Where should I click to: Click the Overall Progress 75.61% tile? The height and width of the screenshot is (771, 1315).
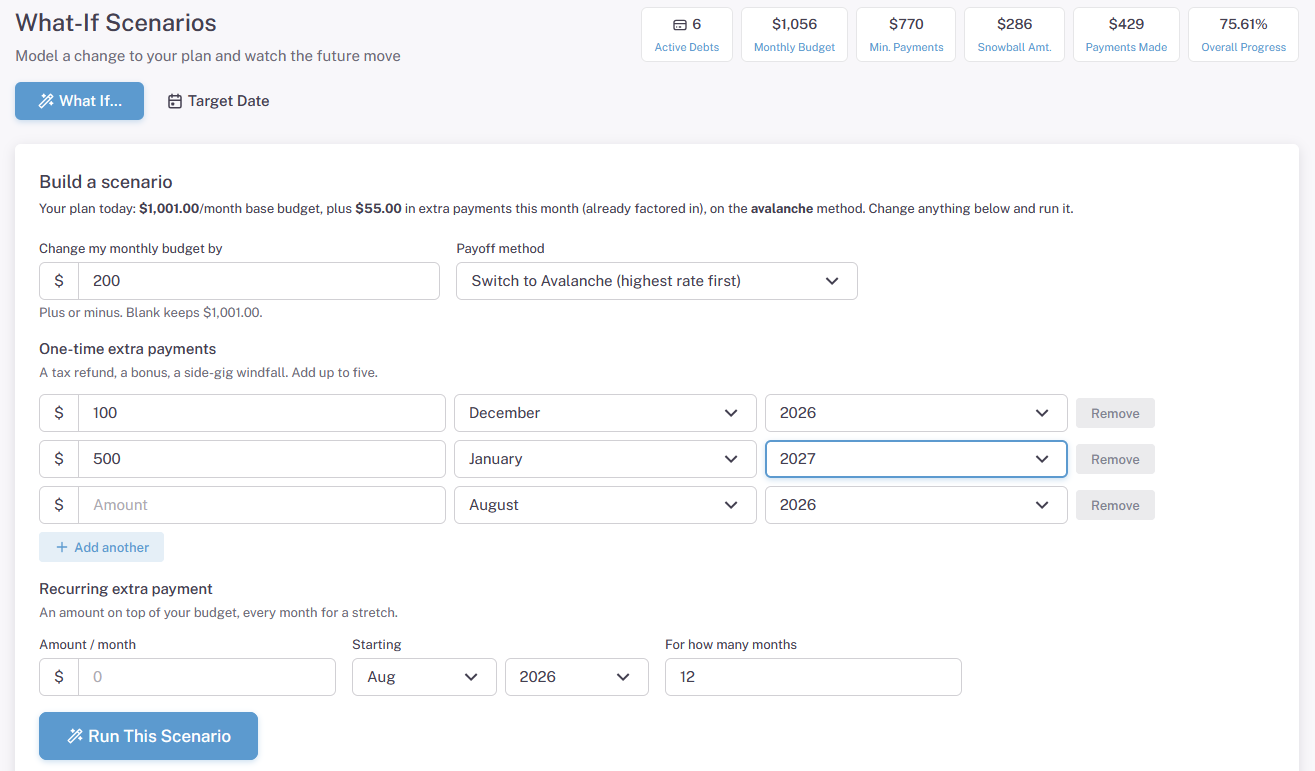1243,35
